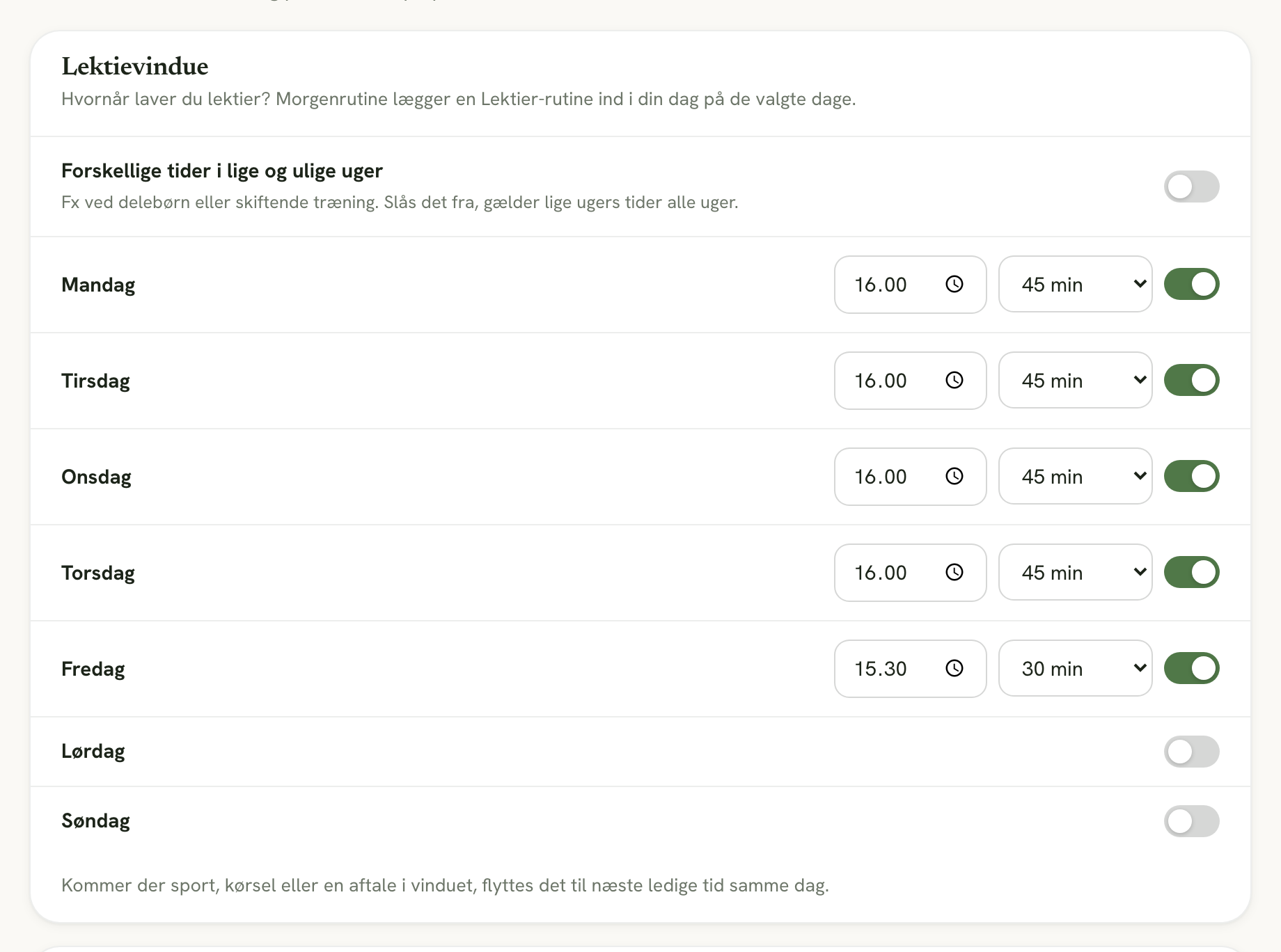Open the Onsdag duration dropdown

1076,476
